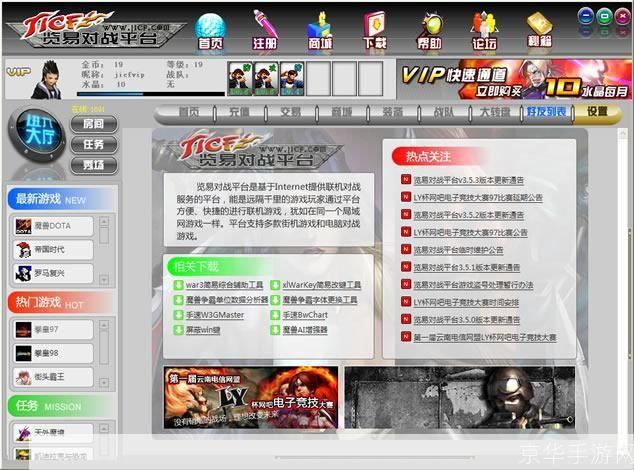Click the user avatar portrait
The height and width of the screenshot is (470, 634).
[x=46, y=80]
